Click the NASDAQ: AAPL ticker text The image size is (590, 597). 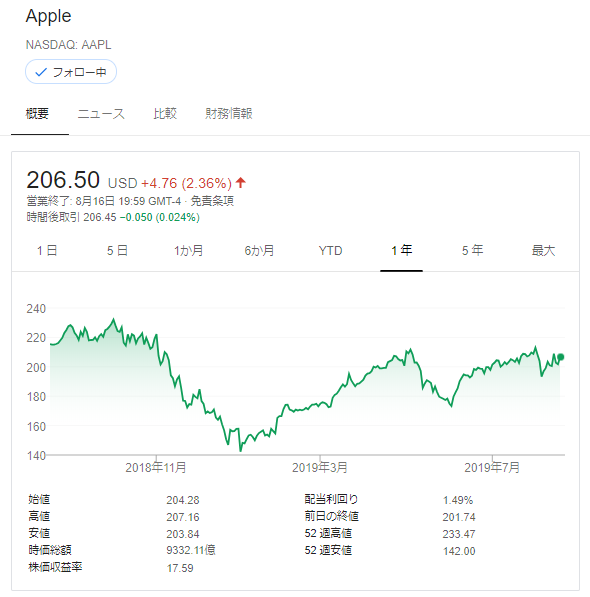(x=69, y=45)
